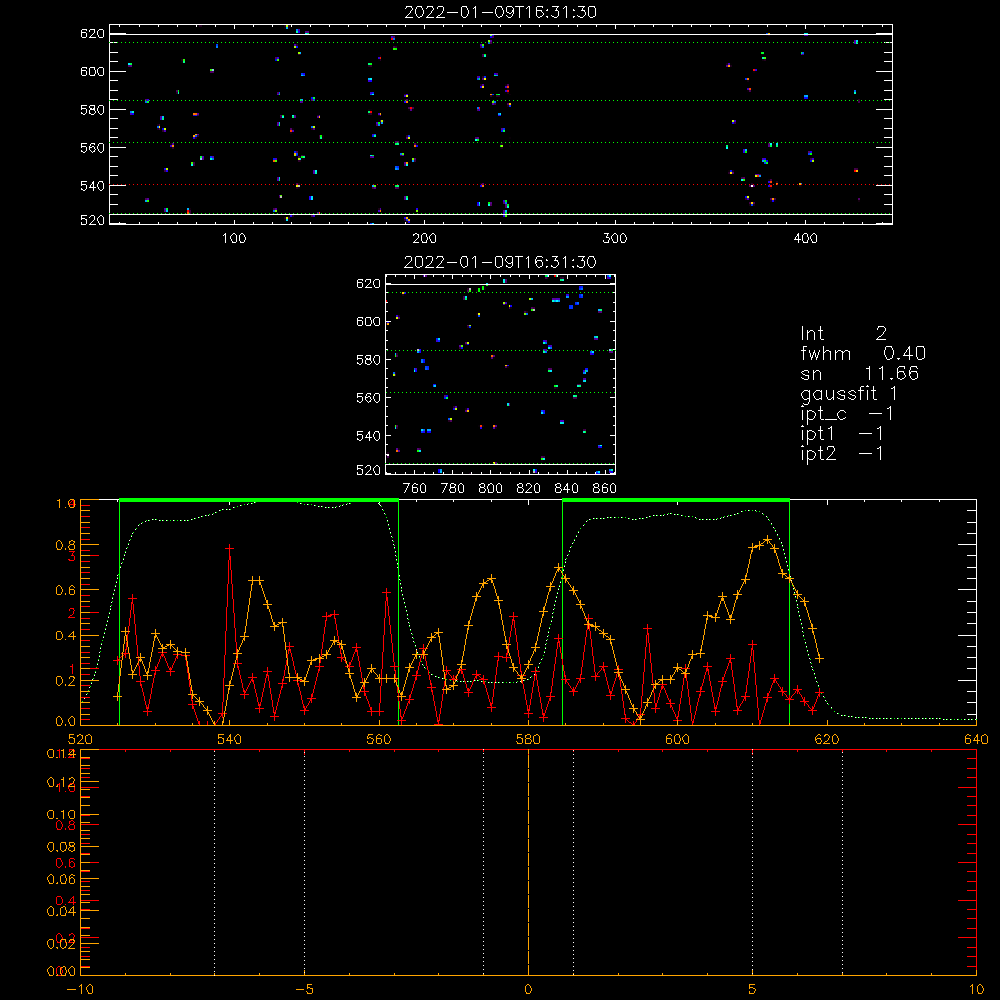This screenshot has height=1000, width=1000.
Task: Click x-axis label 860 on the middle plot
Action: (x=605, y=489)
